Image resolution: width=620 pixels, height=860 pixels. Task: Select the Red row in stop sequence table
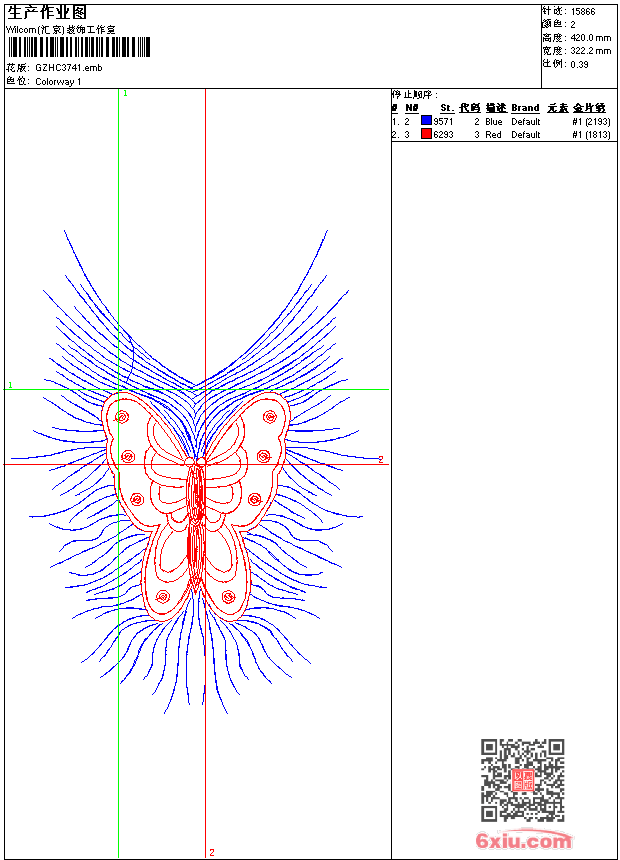coord(500,134)
